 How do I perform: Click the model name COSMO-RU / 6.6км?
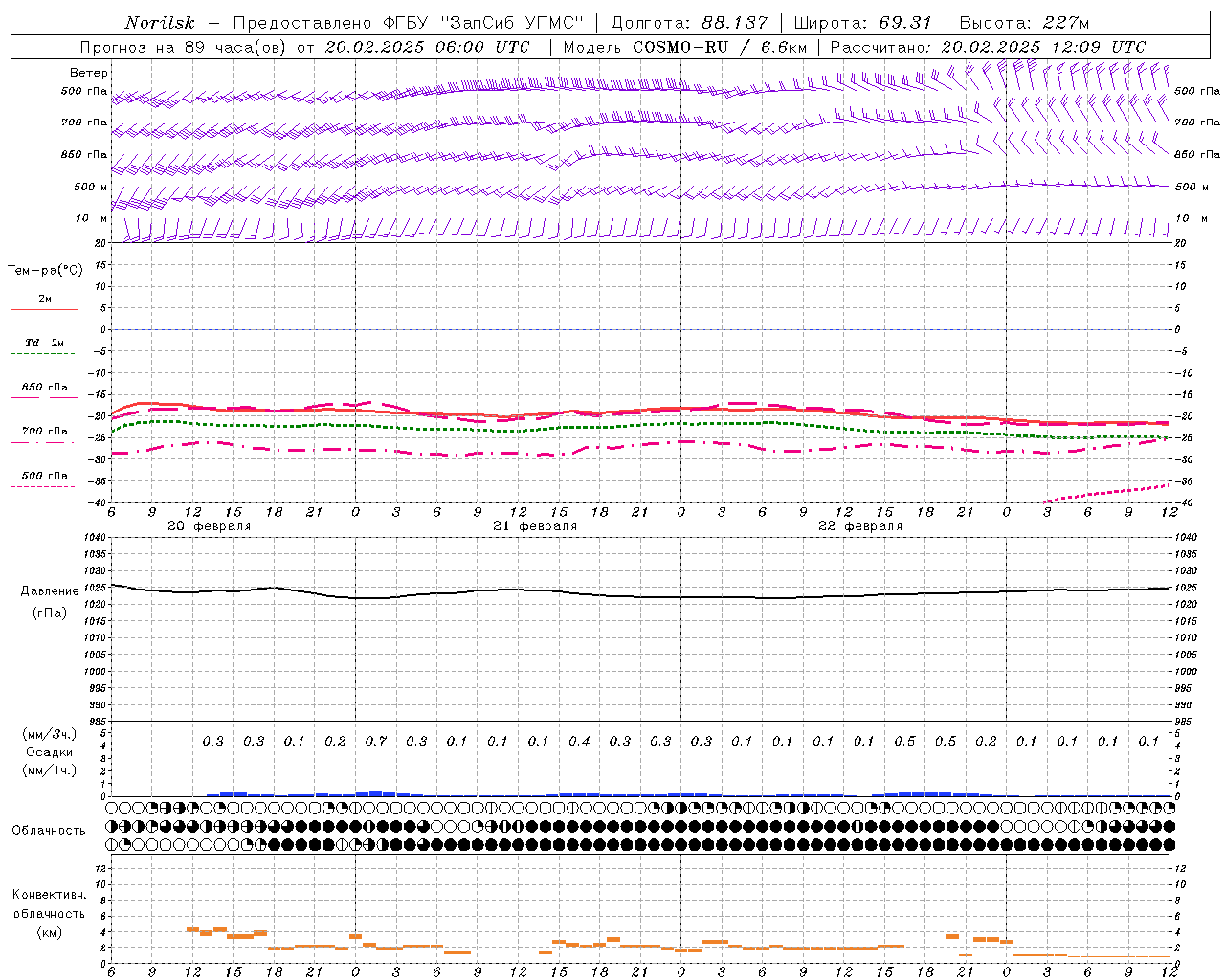720,47
